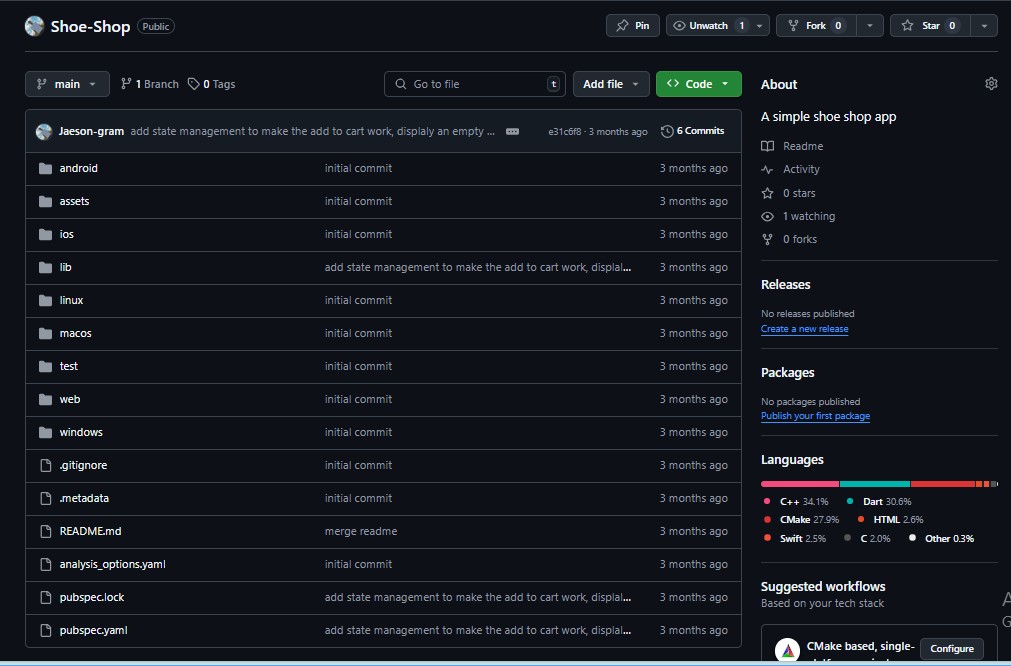Click the eye icon beside 1 watching
Image resolution: width=1011 pixels, height=666 pixels.
pyautogui.click(x=767, y=217)
